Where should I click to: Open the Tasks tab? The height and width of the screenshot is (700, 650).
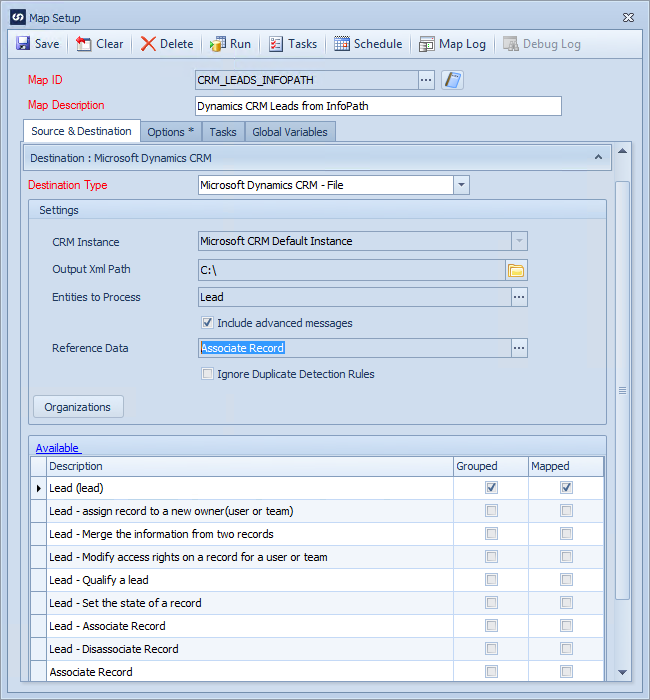tap(223, 132)
